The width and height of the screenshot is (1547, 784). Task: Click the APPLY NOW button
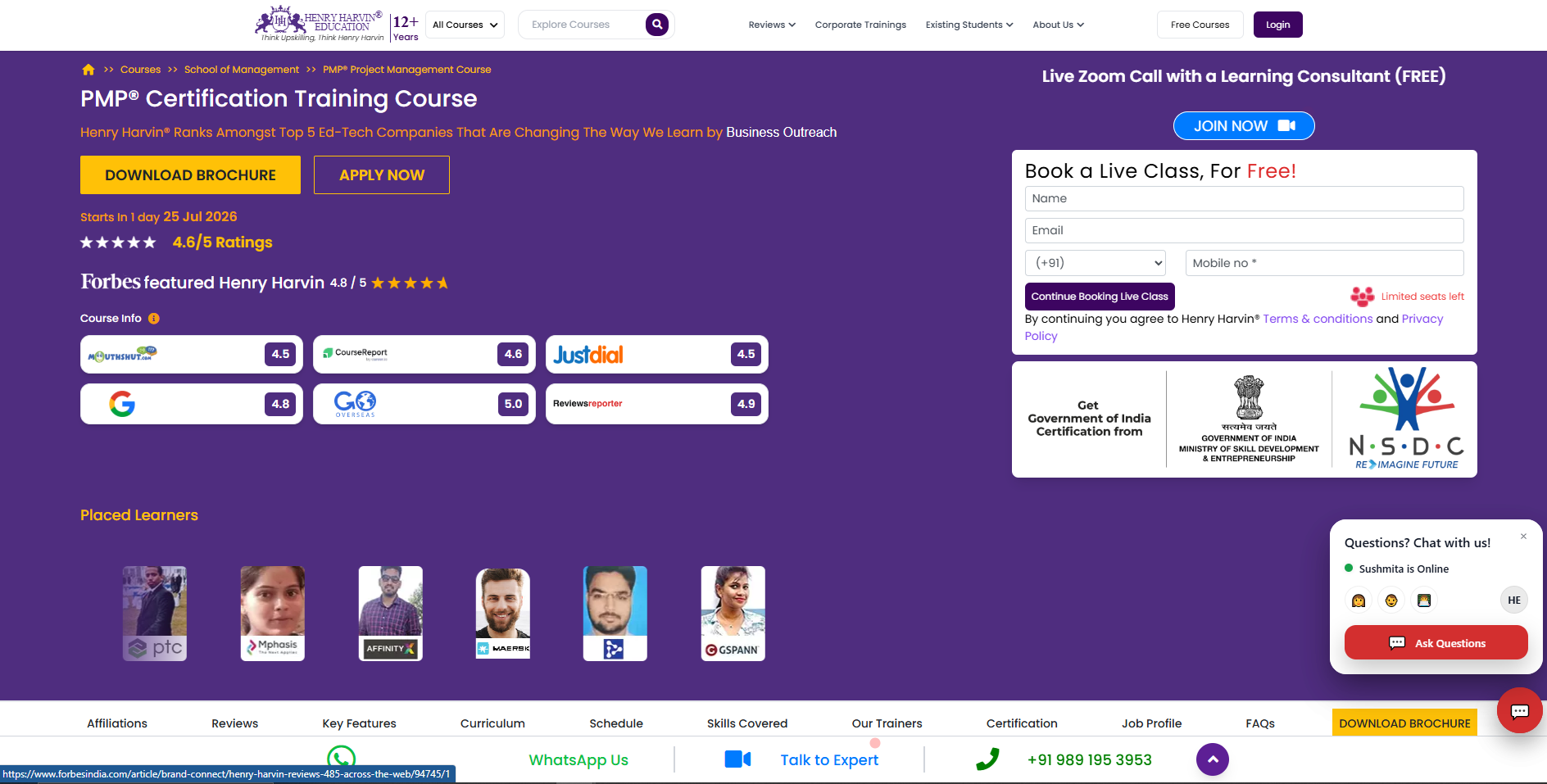coord(382,175)
